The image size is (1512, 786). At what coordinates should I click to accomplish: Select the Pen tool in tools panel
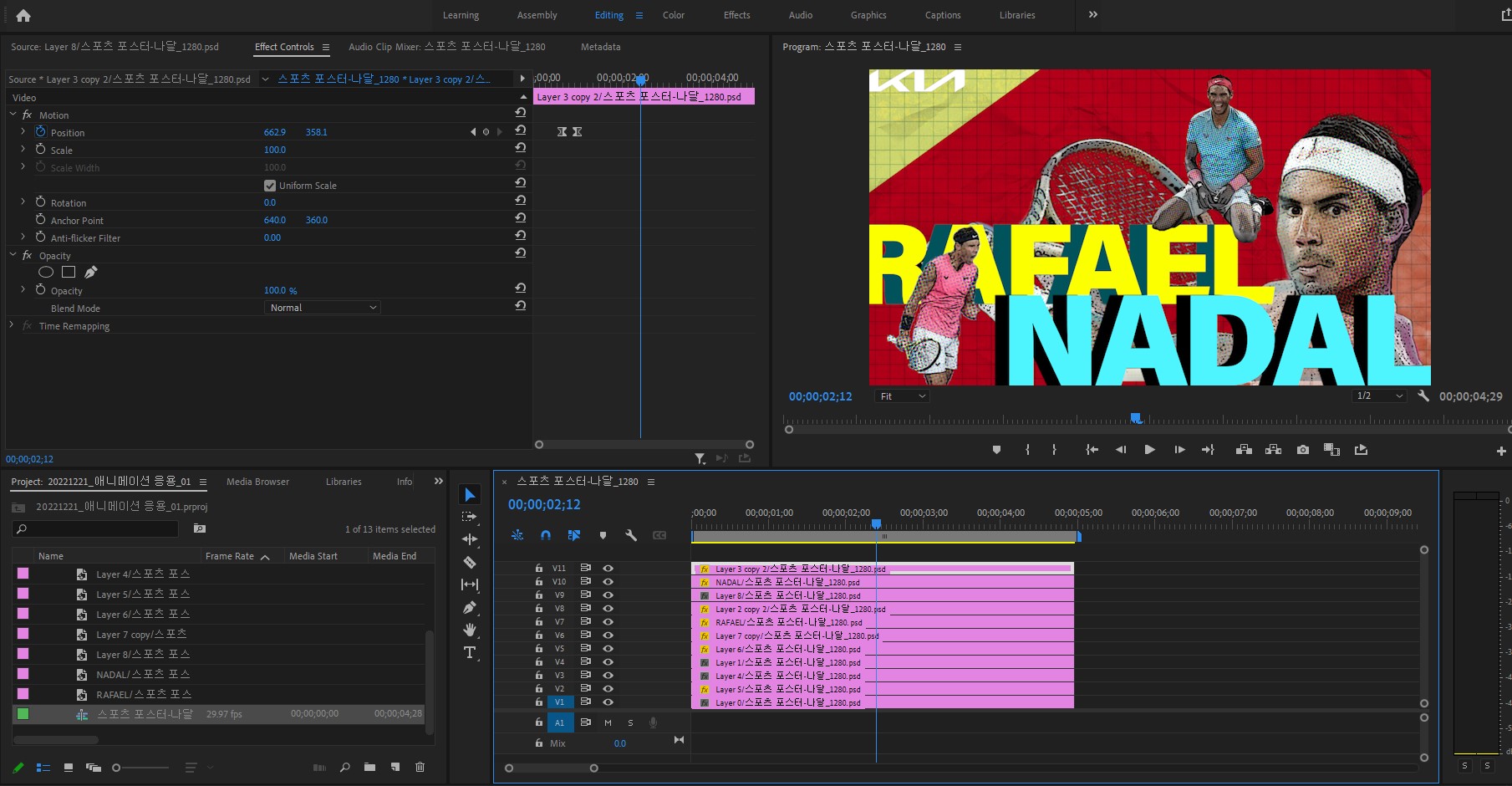click(470, 607)
